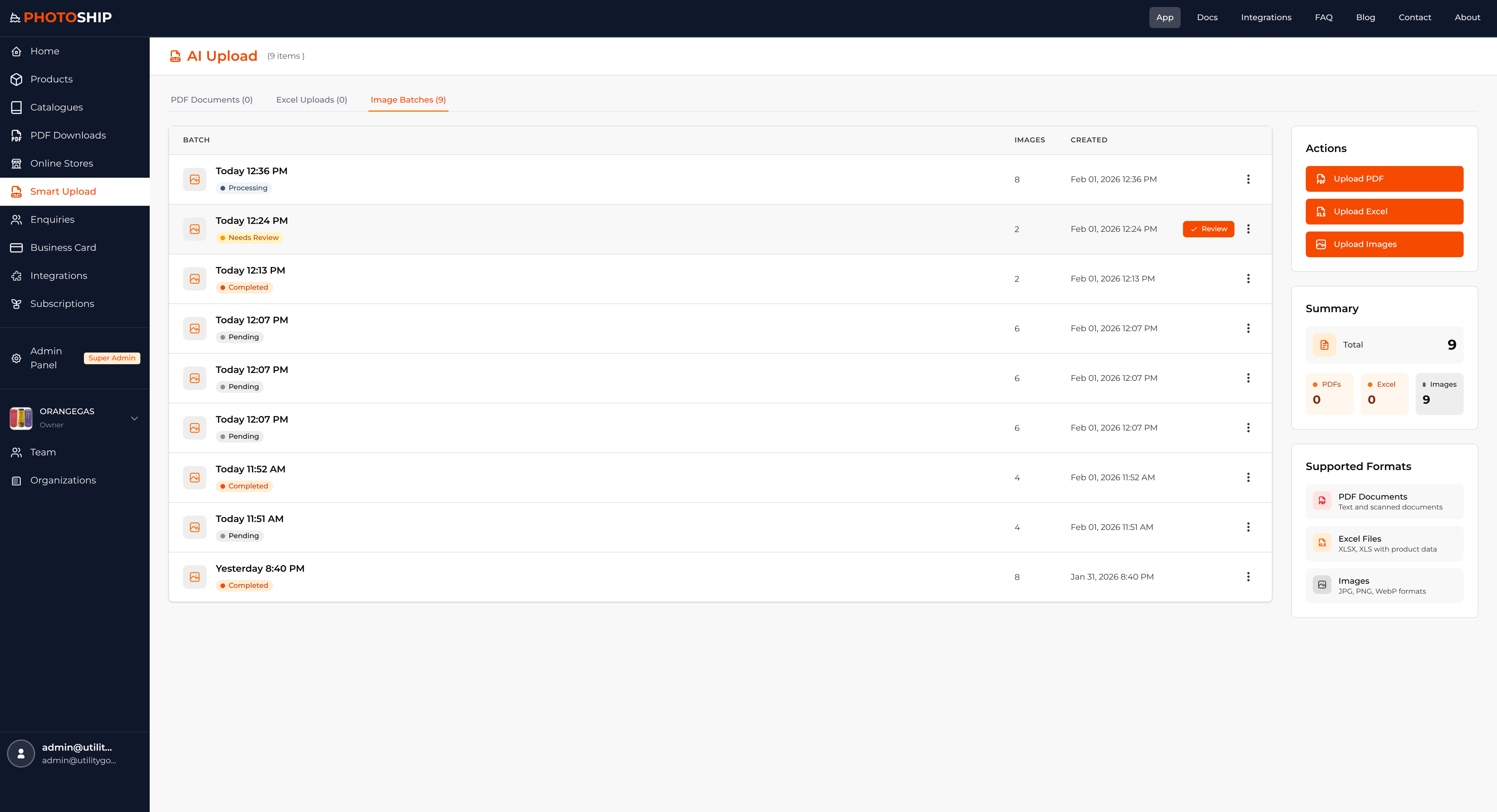Select the Excel Uploads tab

(x=311, y=99)
